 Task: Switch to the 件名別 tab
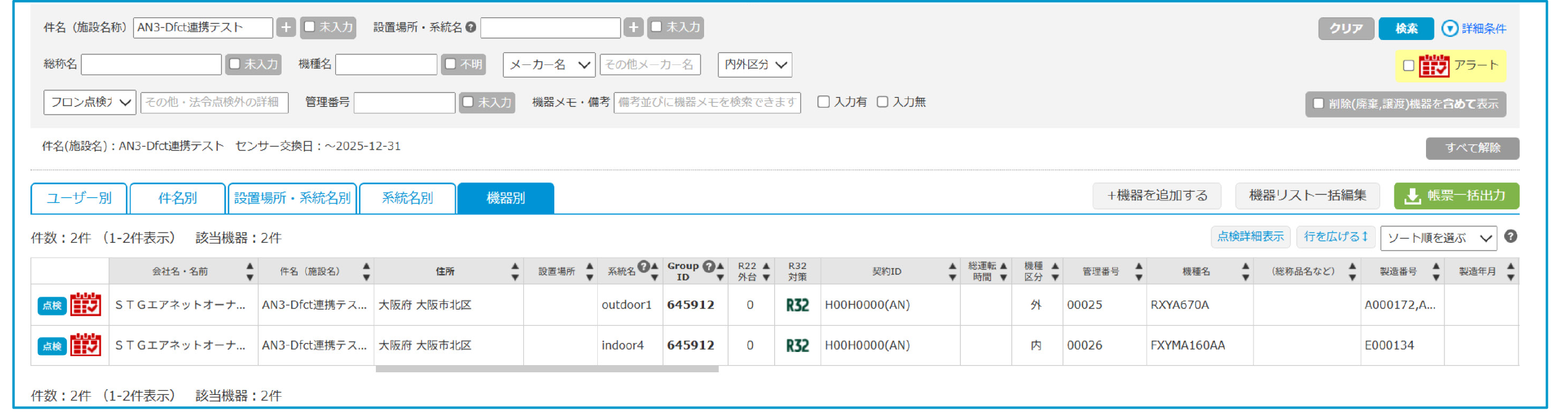click(x=177, y=199)
